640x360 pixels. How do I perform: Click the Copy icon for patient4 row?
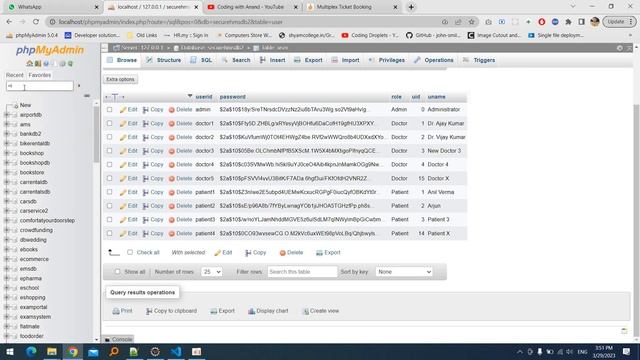click(145, 234)
